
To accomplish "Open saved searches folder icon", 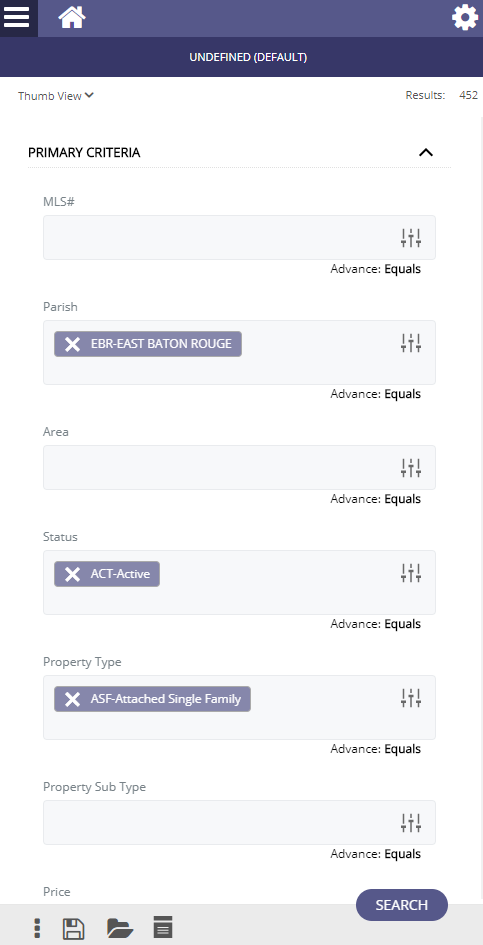I will tap(120, 928).
